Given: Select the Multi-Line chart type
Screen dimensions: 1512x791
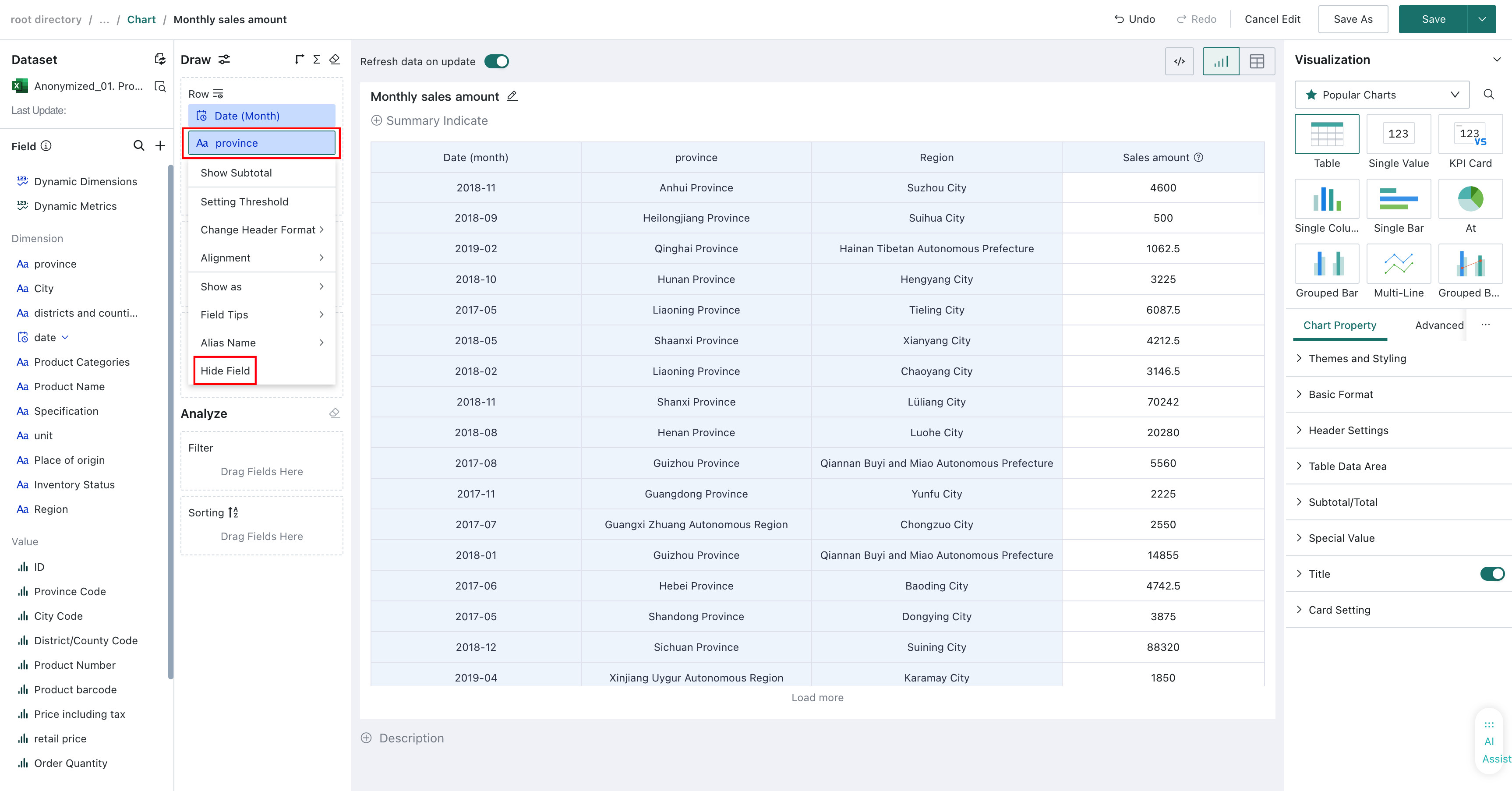Looking at the screenshot, I should (x=1398, y=271).
